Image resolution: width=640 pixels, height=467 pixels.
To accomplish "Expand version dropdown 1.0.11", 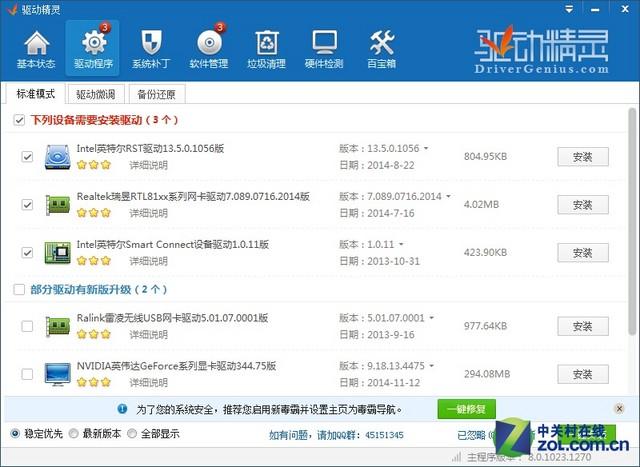I will click(401, 245).
